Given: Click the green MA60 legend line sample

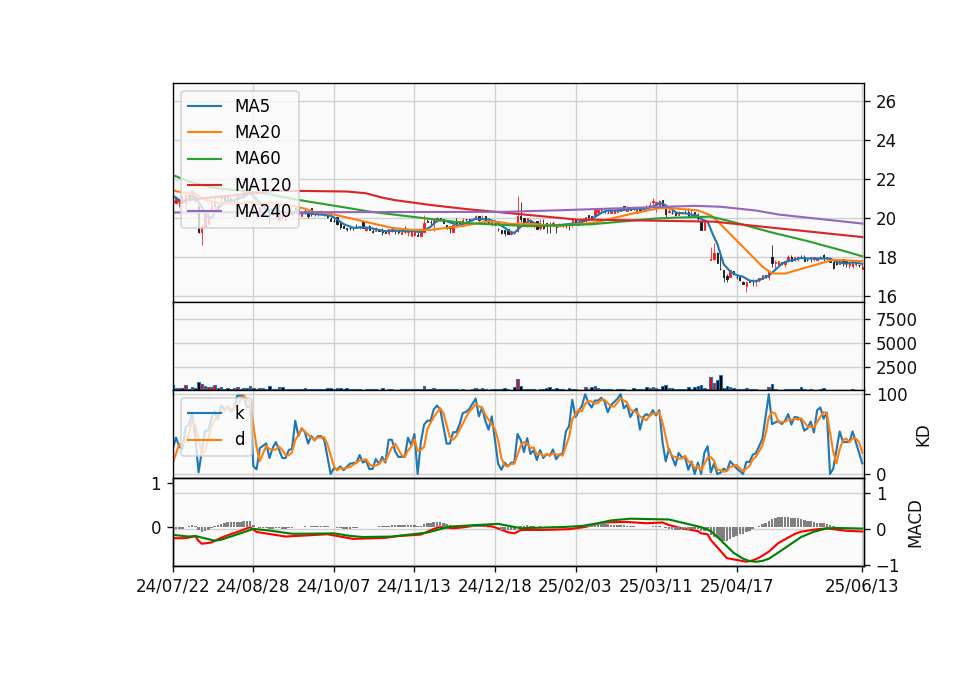Looking at the screenshot, I should tap(204, 159).
